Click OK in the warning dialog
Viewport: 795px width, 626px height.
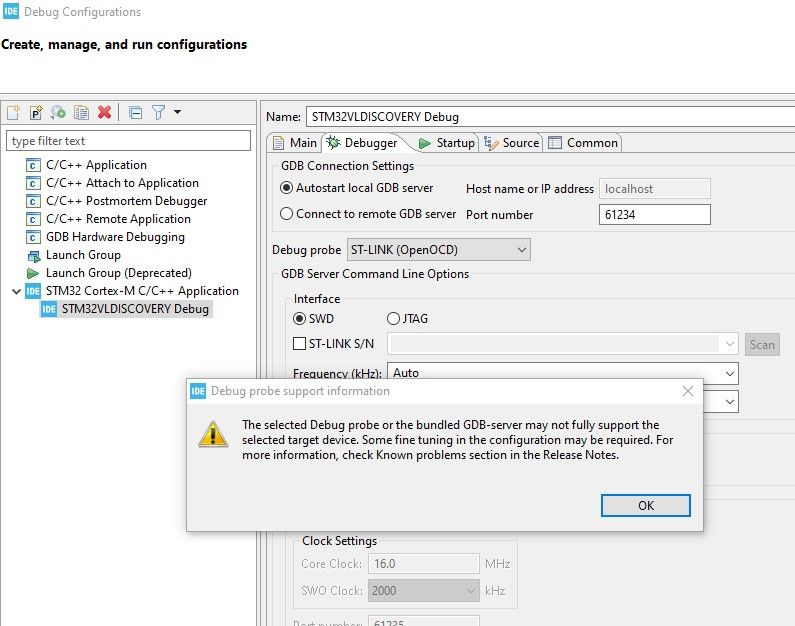tap(645, 505)
